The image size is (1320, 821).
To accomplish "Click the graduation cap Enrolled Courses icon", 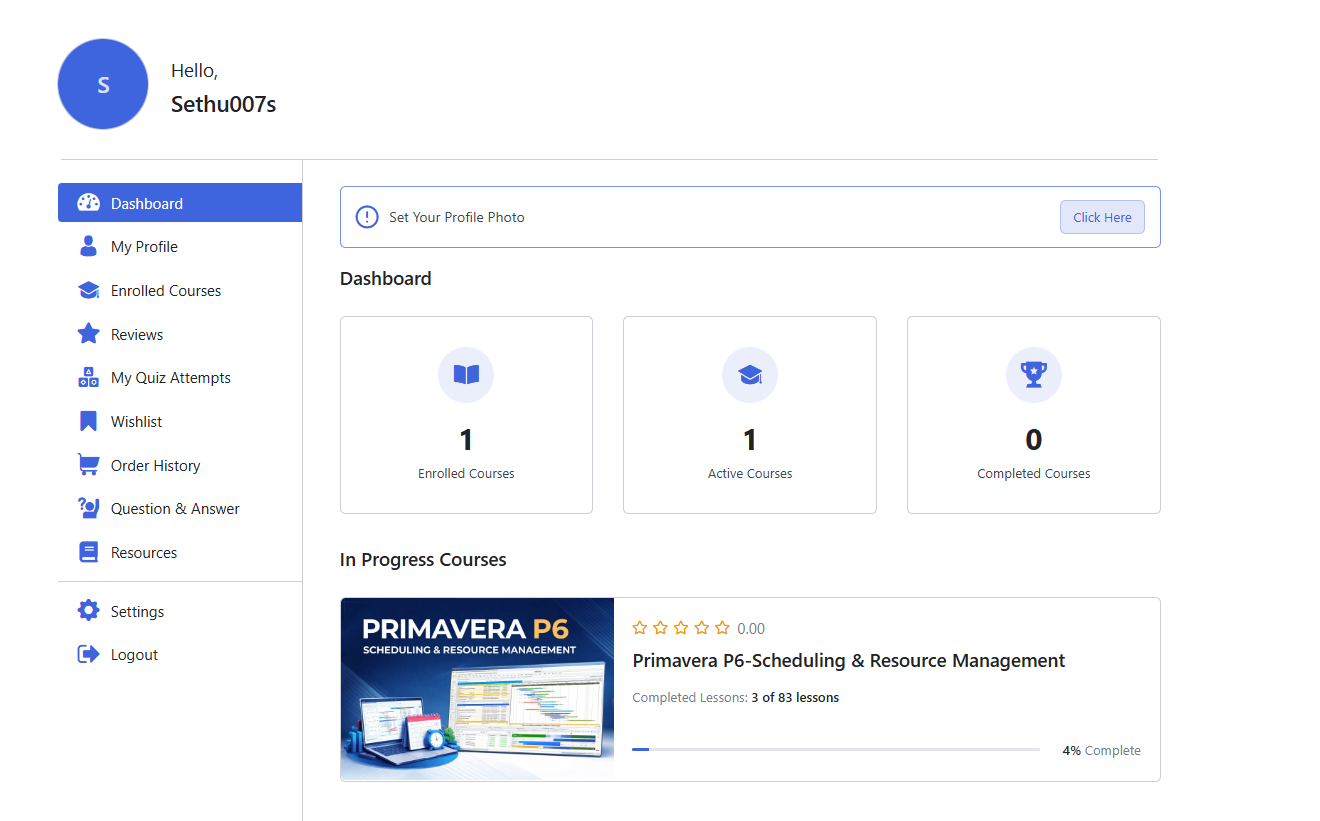I will click(88, 290).
